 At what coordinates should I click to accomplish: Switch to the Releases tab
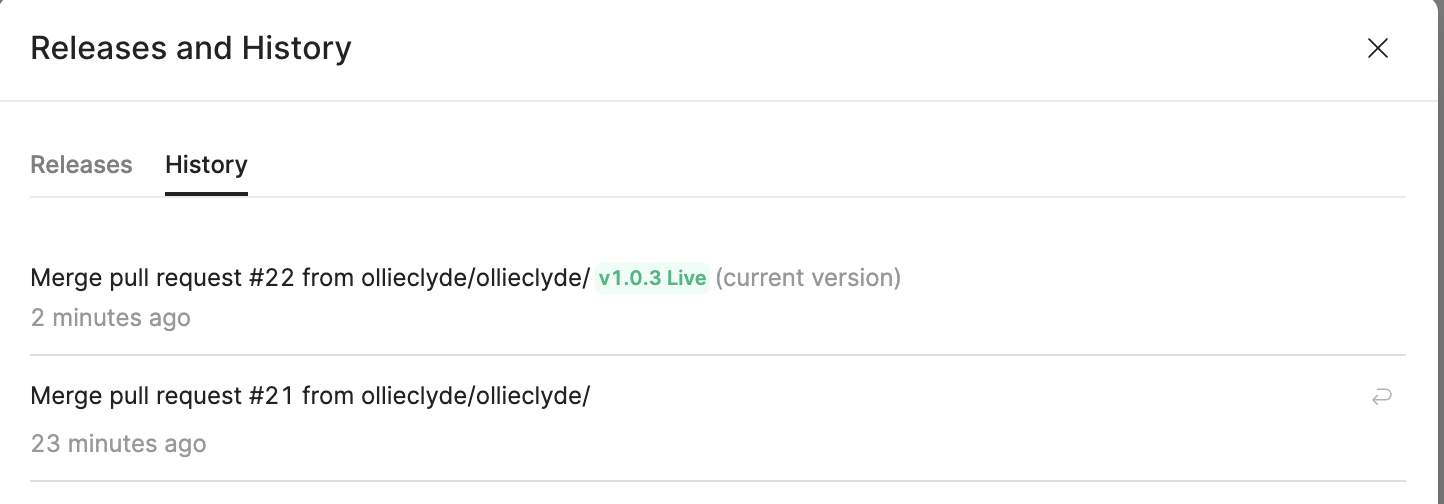81,165
